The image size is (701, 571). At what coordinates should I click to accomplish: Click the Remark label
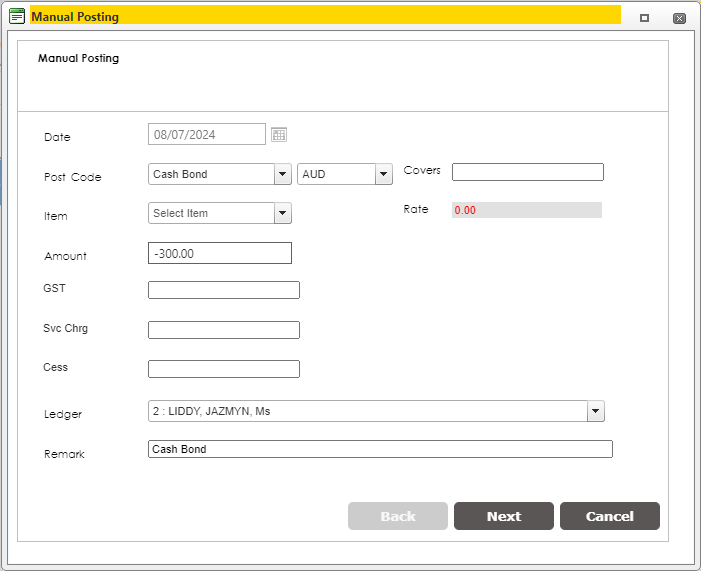coord(64,454)
